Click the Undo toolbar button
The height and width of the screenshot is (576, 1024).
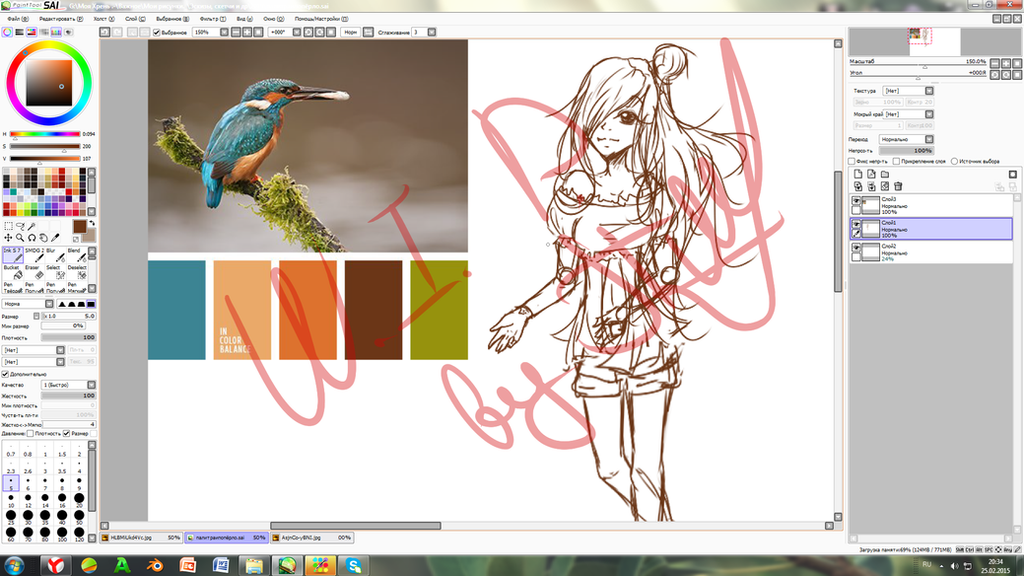point(104,32)
